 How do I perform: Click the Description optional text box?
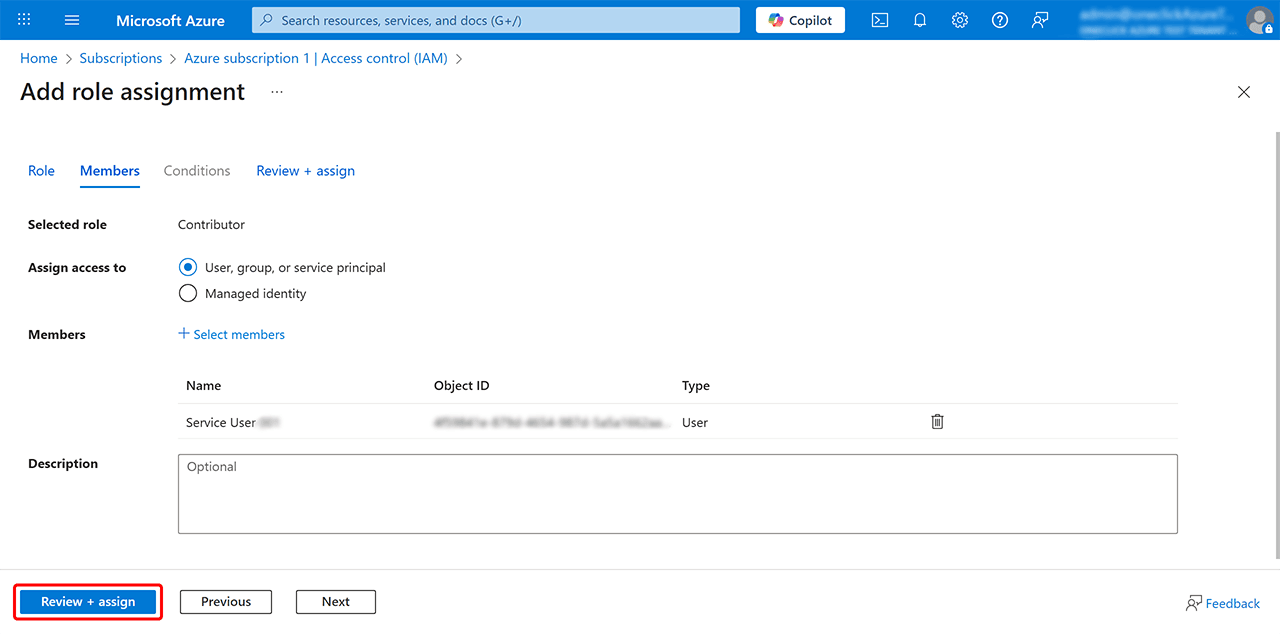tap(677, 494)
